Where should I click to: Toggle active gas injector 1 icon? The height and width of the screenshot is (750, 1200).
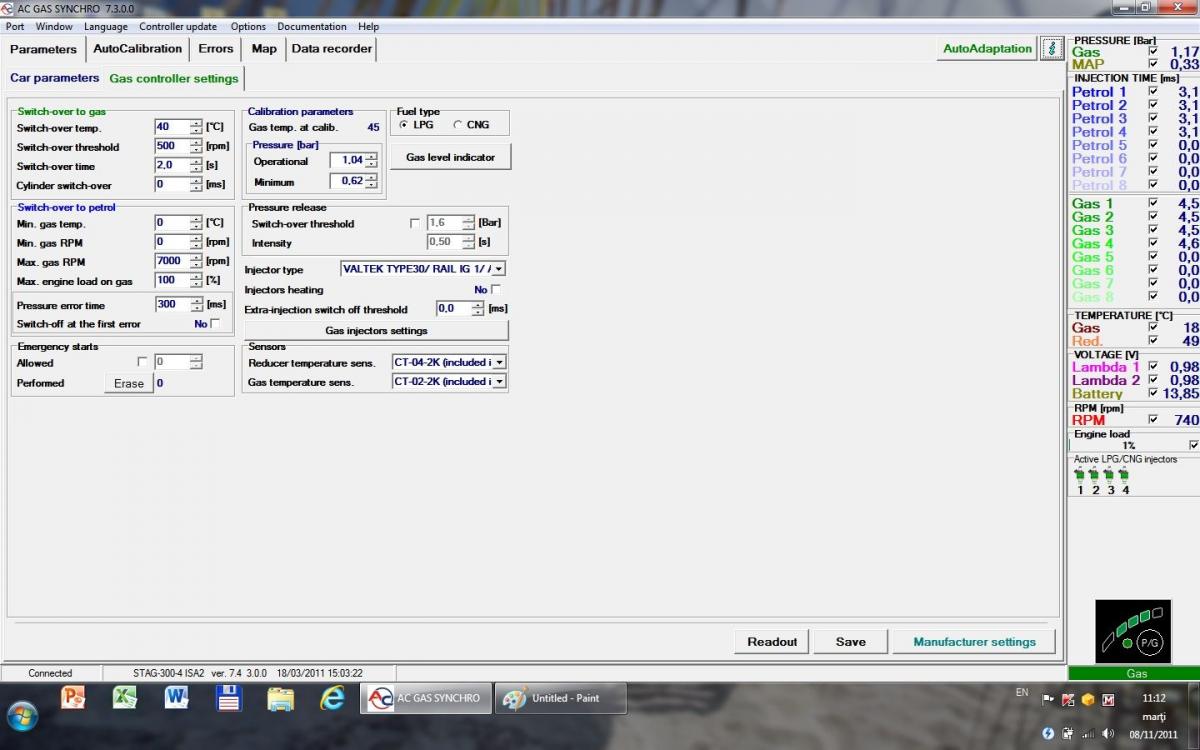tap(1079, 475)
